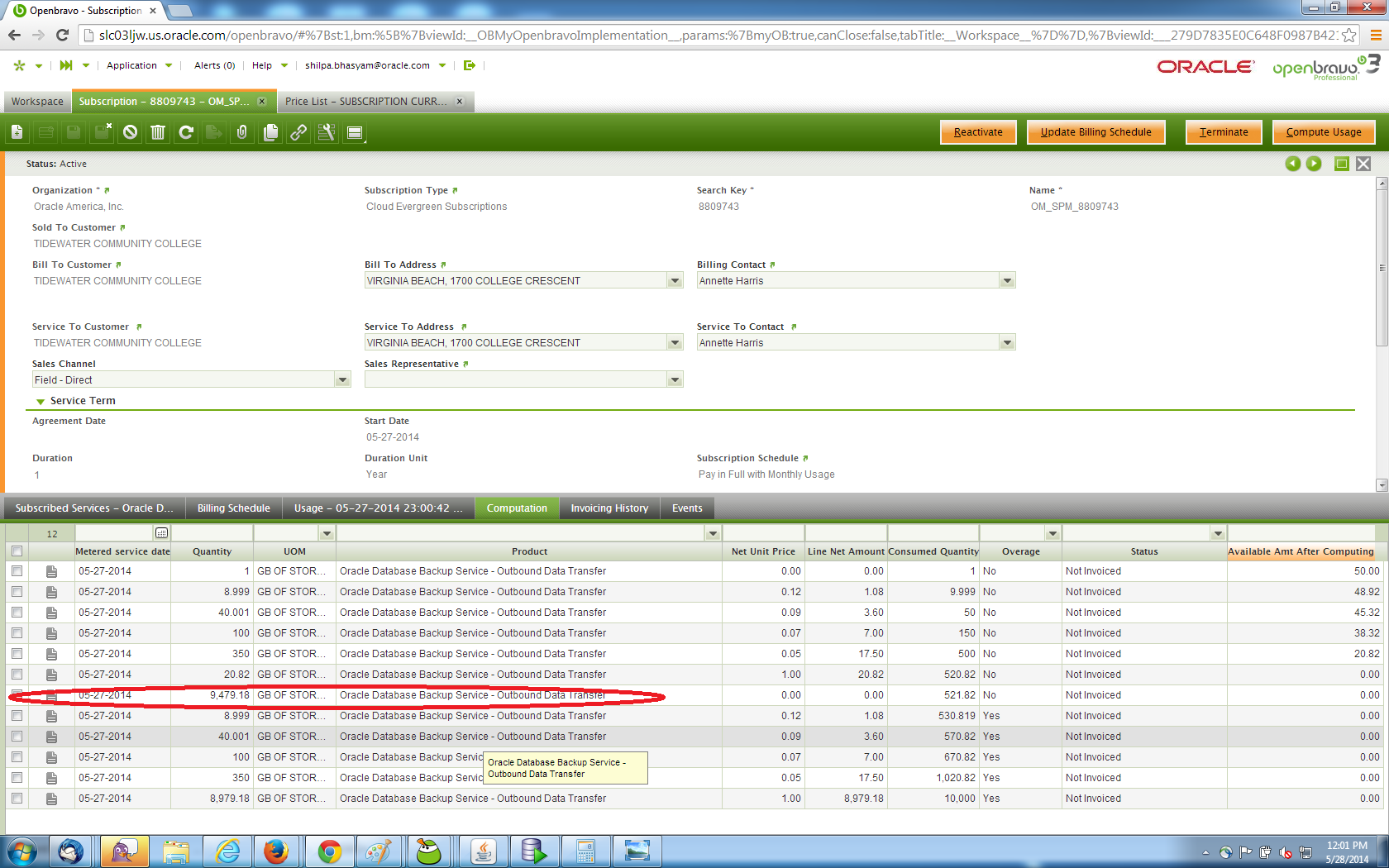Viewport: 1389px width, 868px height.
Task: Check the first row with quantity 1
Action: 17,571
